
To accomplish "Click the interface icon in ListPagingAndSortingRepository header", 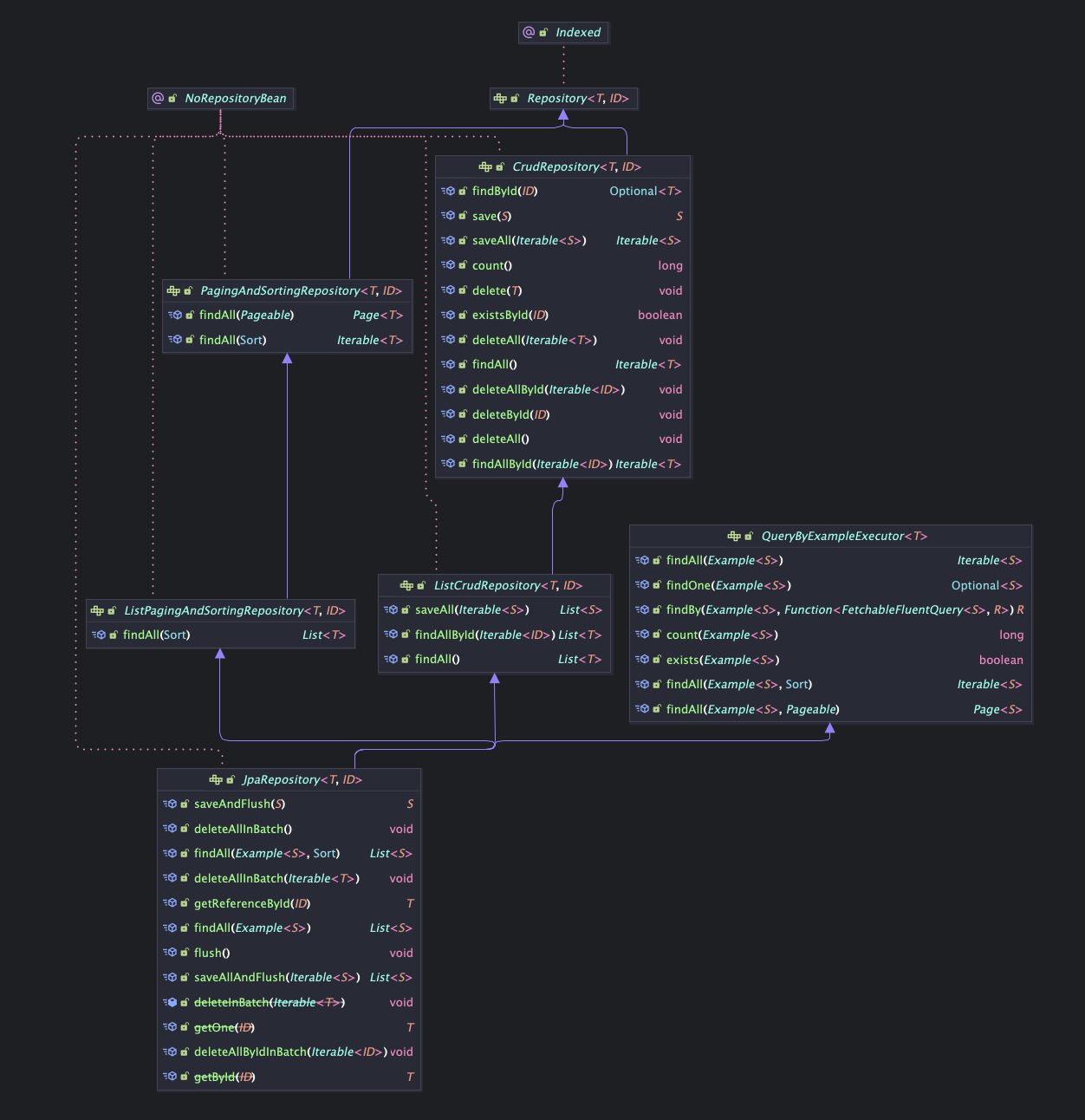I will [97, 610].
